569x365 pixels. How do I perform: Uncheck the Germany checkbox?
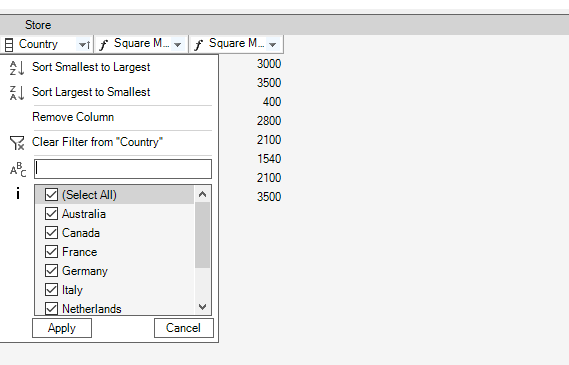pos(51,270)
